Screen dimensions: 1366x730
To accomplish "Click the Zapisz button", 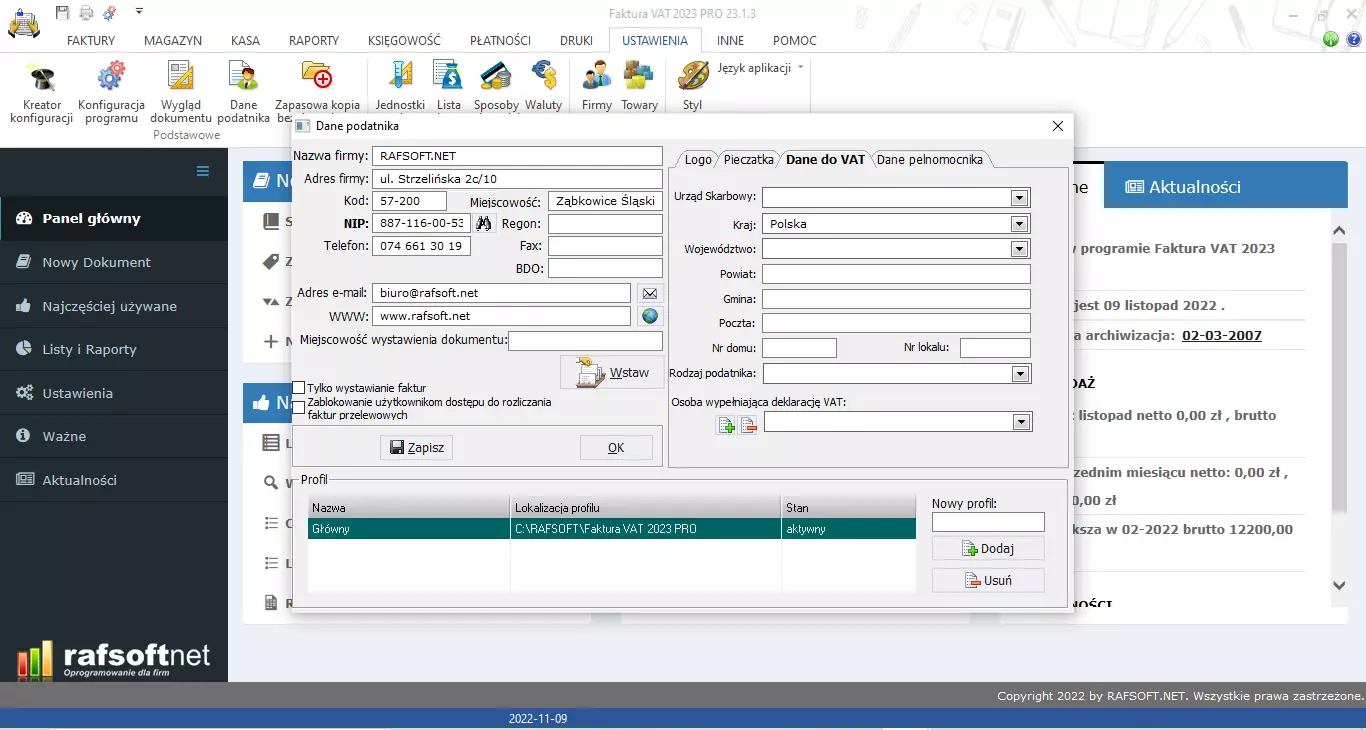I will point(417,448).
